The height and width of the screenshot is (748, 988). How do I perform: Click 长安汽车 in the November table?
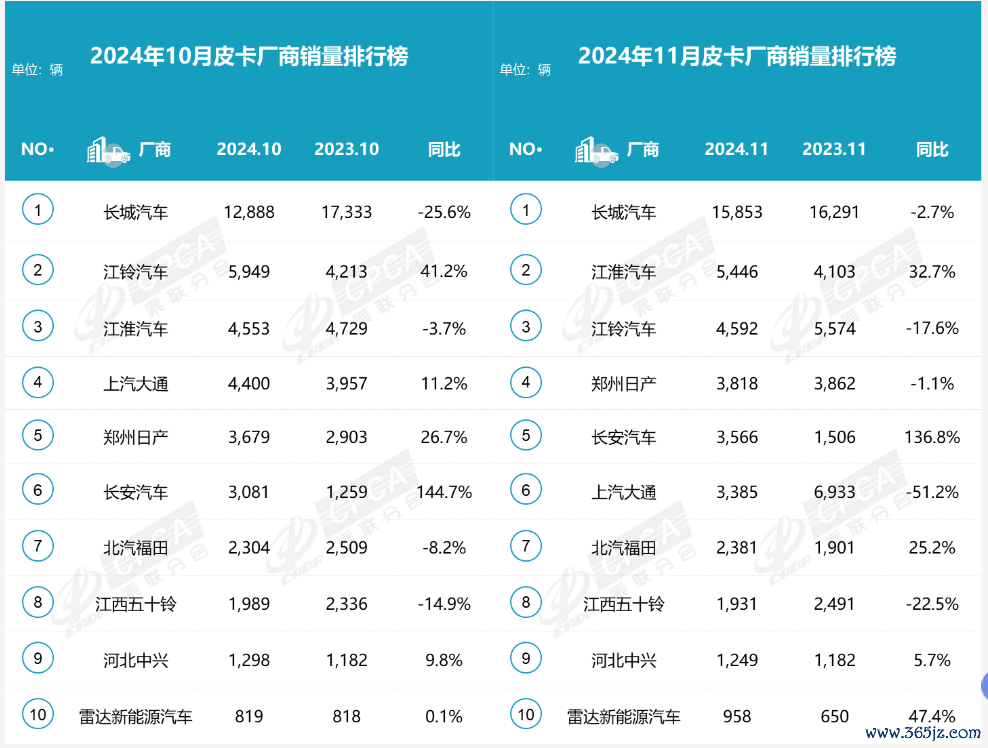tap(624, 438)
